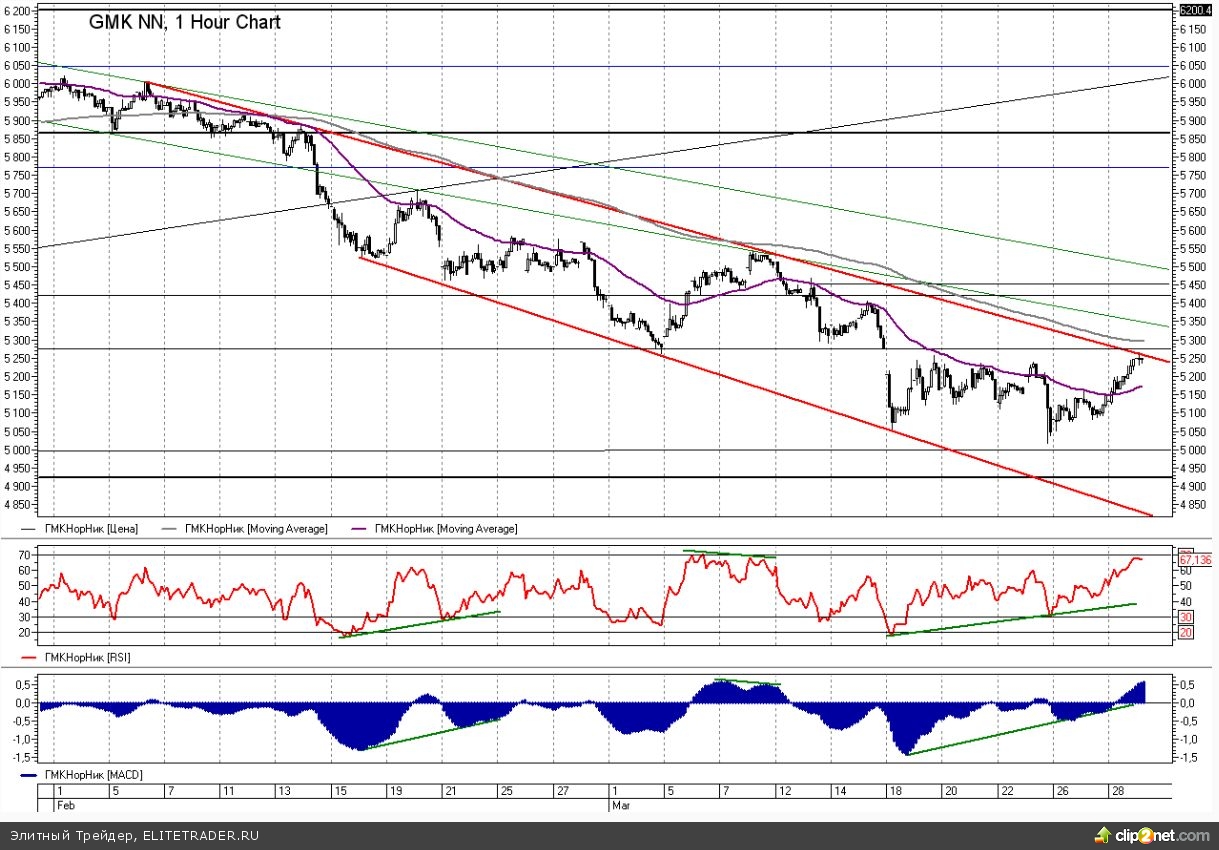Select the ГМКНорНик [RSI] legend label

click(88, 657)
